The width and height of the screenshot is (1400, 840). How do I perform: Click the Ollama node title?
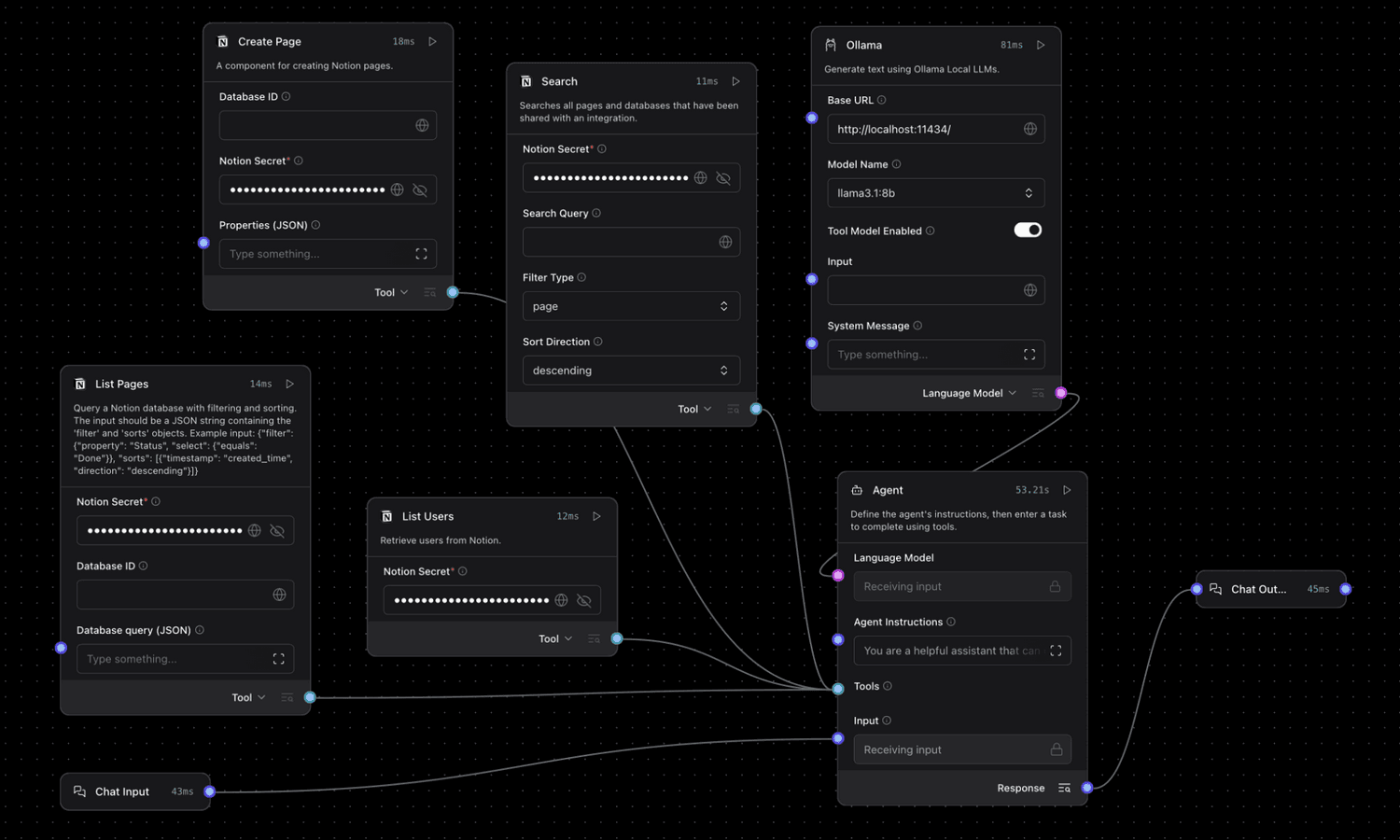click(864, 45)
